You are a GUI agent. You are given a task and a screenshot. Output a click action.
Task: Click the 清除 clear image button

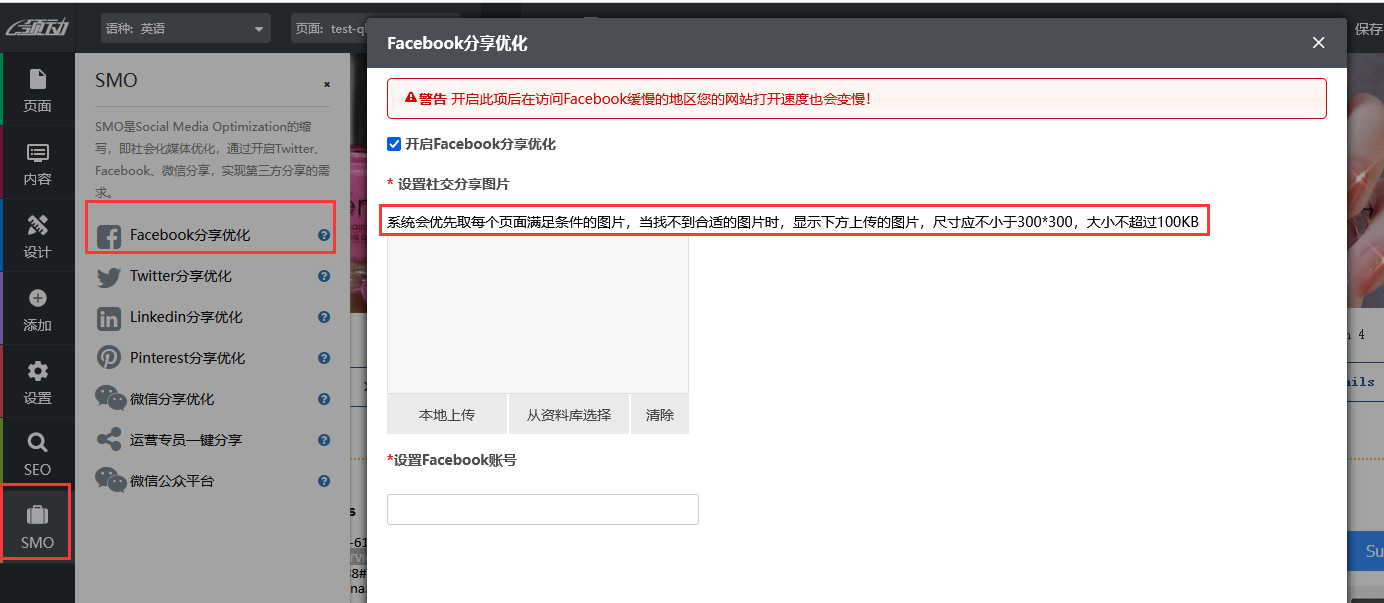click(659, 413)
